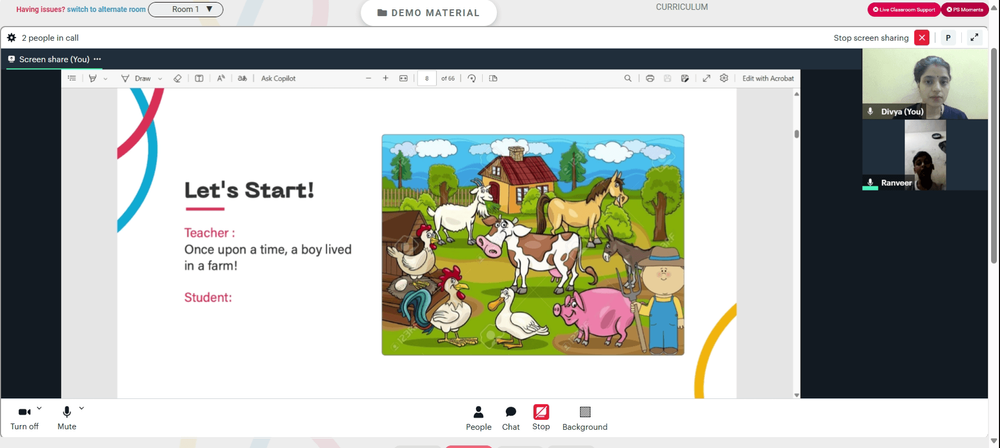This screenshot has height=448, width=1000.
Task: Choose the Erase tool in PDF toolbar
Action: point(178,78)
